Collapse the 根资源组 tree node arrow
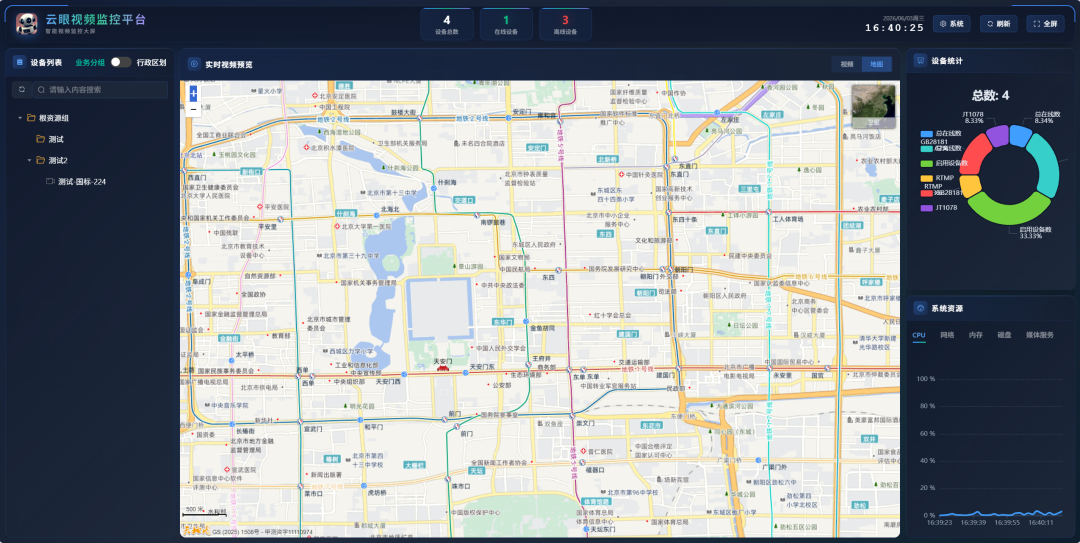Screen dimensions: 1080x543 [x=19, y=118]
